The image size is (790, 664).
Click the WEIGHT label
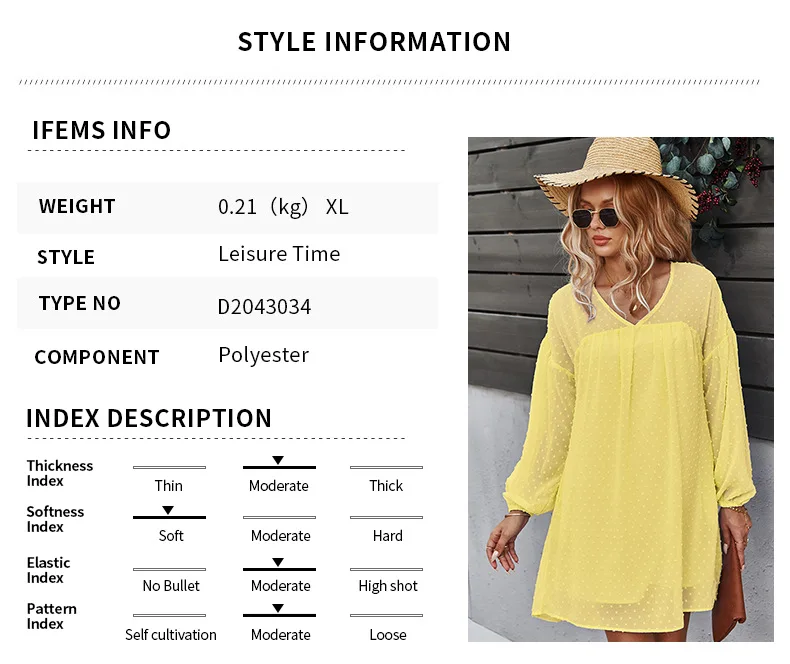77,206
